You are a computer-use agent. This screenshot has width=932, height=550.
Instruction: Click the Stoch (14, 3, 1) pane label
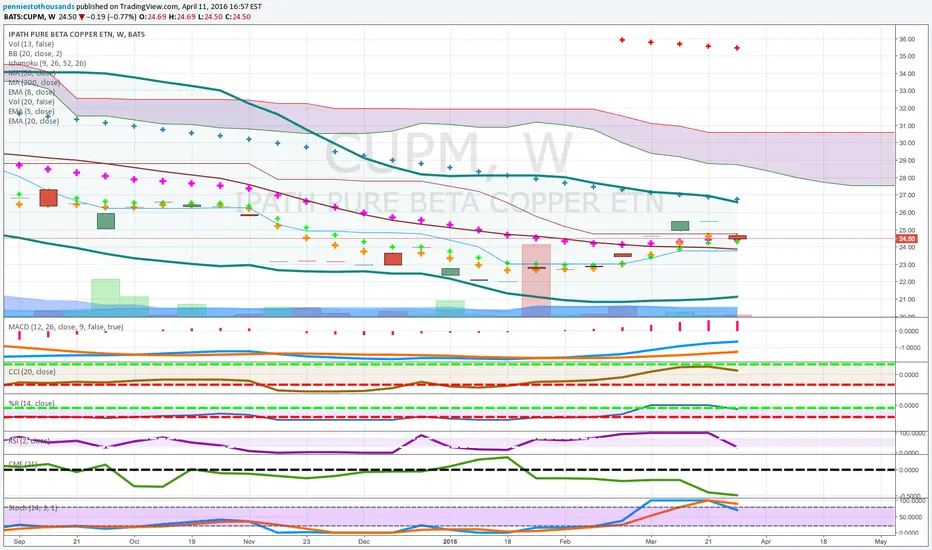coord(33,508)
